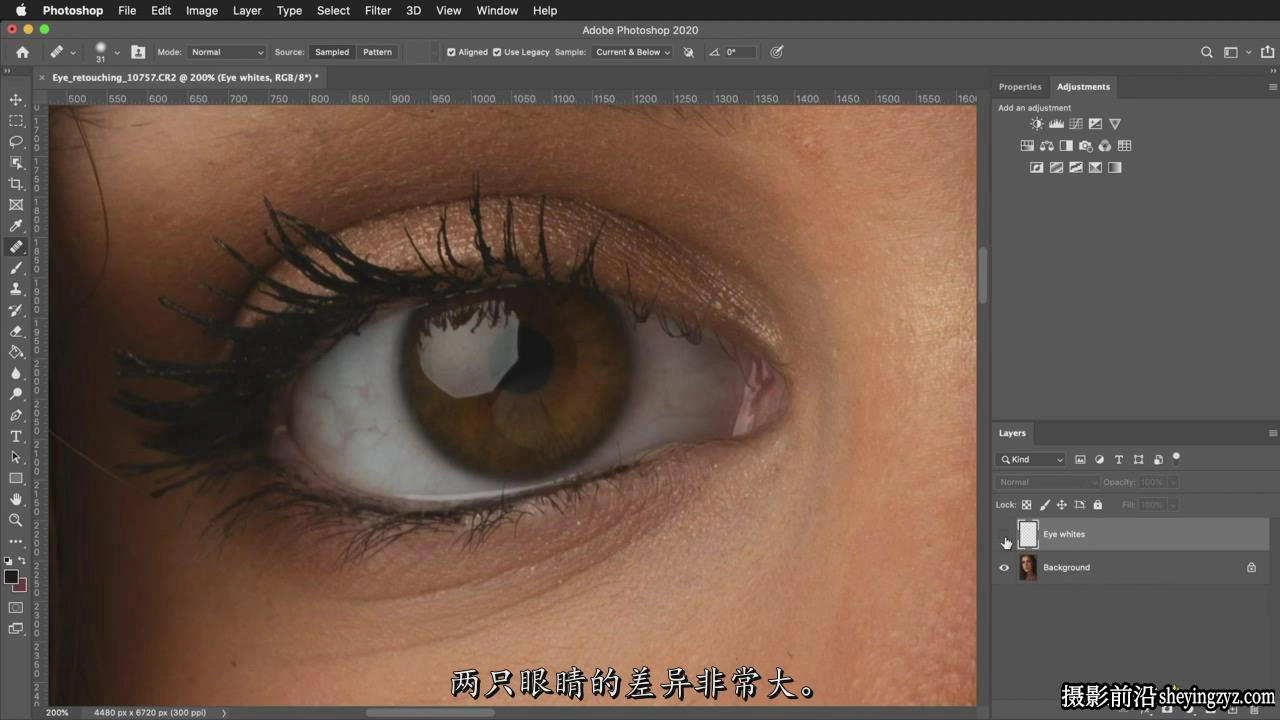
Task: Add an Invert adjustment
Action: [1037, 168]
